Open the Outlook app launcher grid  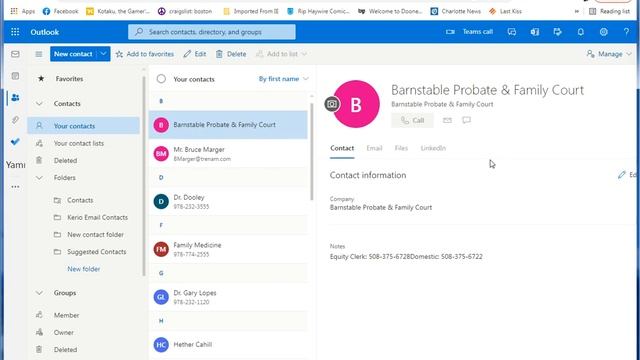click(x=15, y=32)
